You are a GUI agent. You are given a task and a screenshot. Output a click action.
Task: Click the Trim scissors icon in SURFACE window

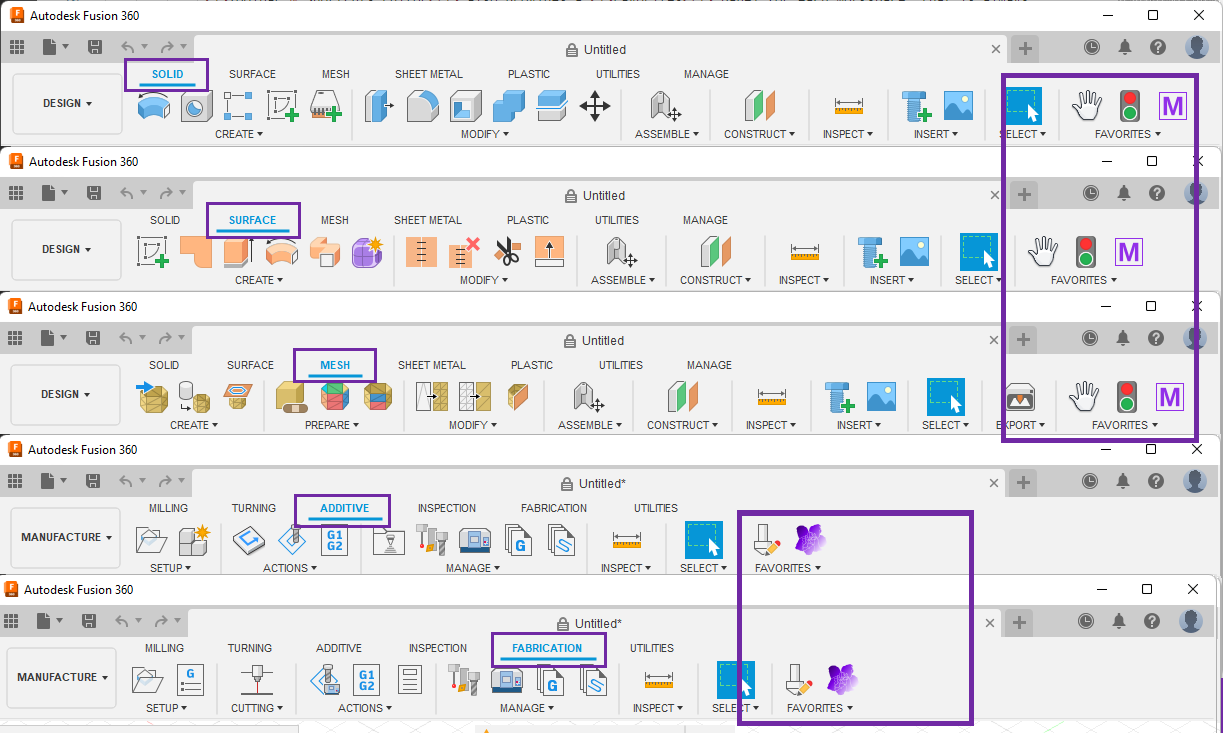508,251
